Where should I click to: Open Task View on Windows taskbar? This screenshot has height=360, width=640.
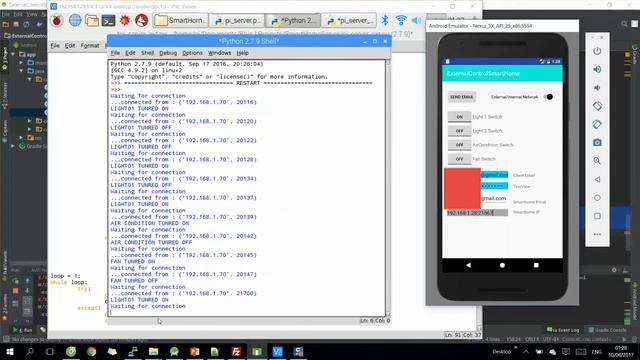pos(50,351)
